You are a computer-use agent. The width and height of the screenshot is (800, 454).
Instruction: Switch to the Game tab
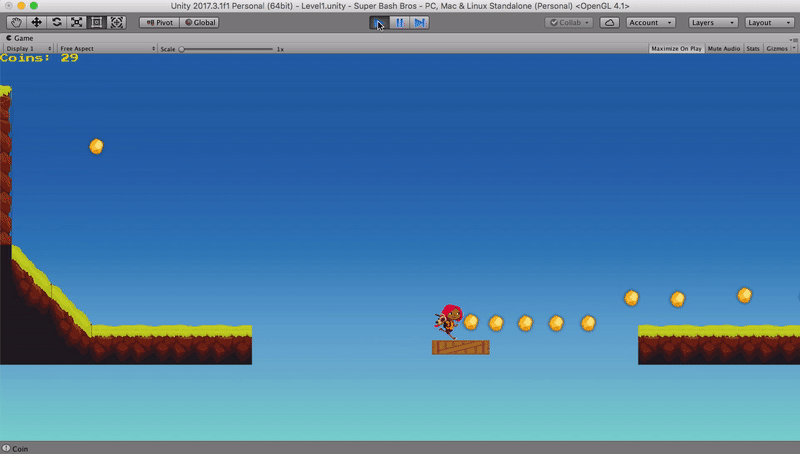[21, 38]
